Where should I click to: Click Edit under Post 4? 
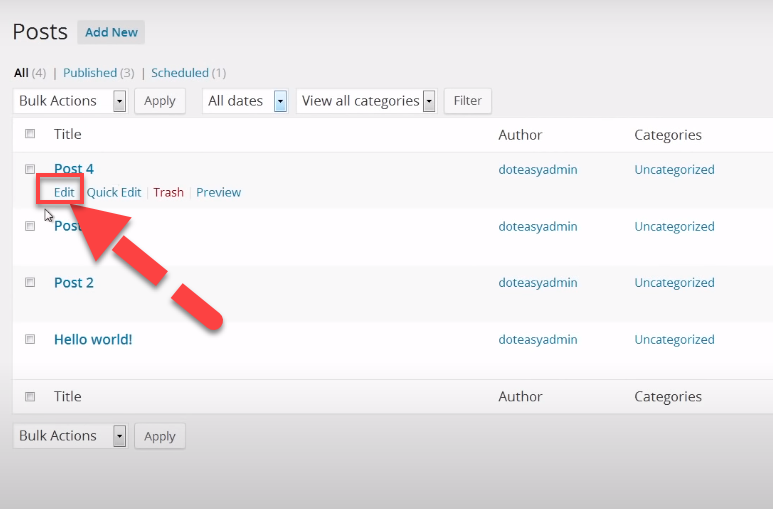pos(64,192)
